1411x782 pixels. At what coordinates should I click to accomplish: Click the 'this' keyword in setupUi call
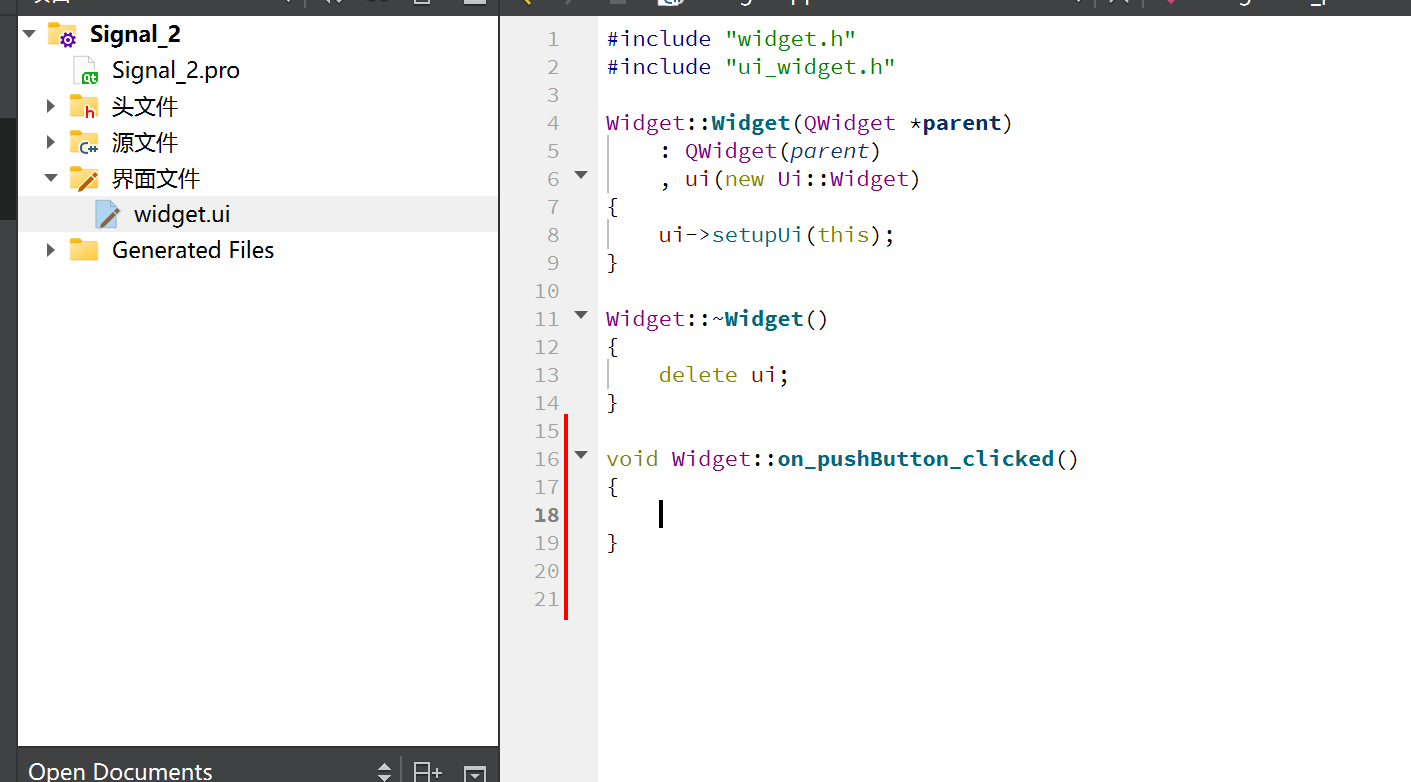[843, 235]
